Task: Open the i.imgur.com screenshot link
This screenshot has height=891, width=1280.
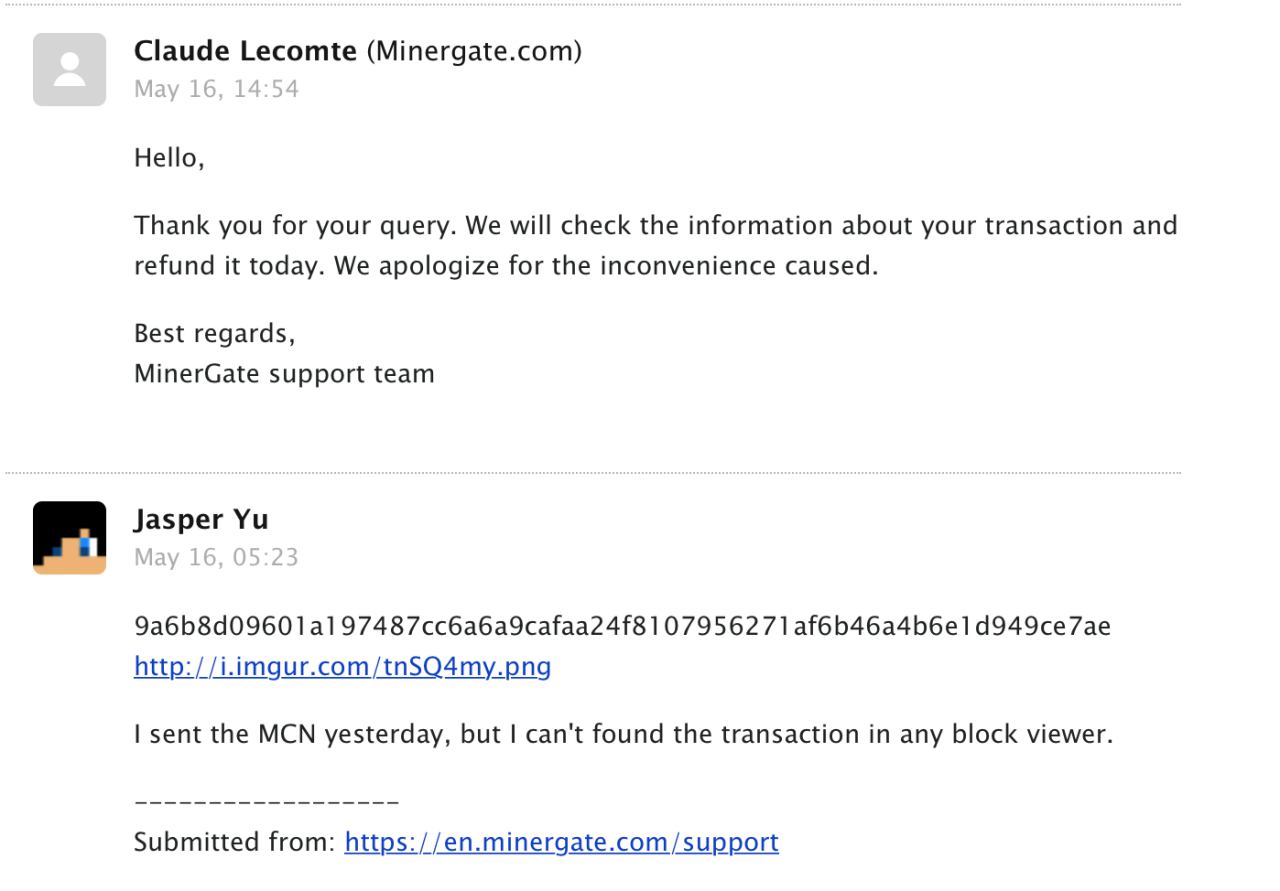Action: point(342,666)
